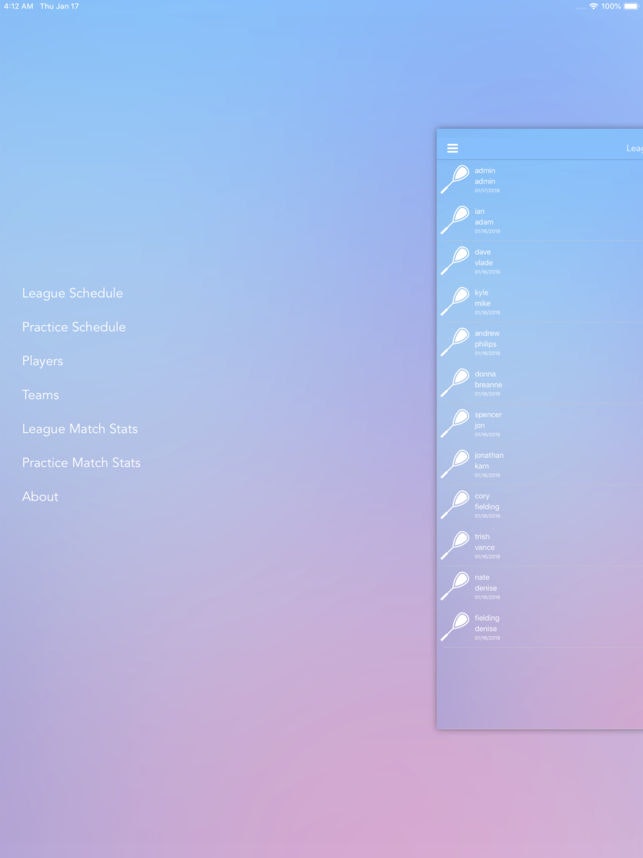Image resolution: width=643 pixels, height=858 pixels.
Task: Tap the hamburger menu icon
Action: 453,148
